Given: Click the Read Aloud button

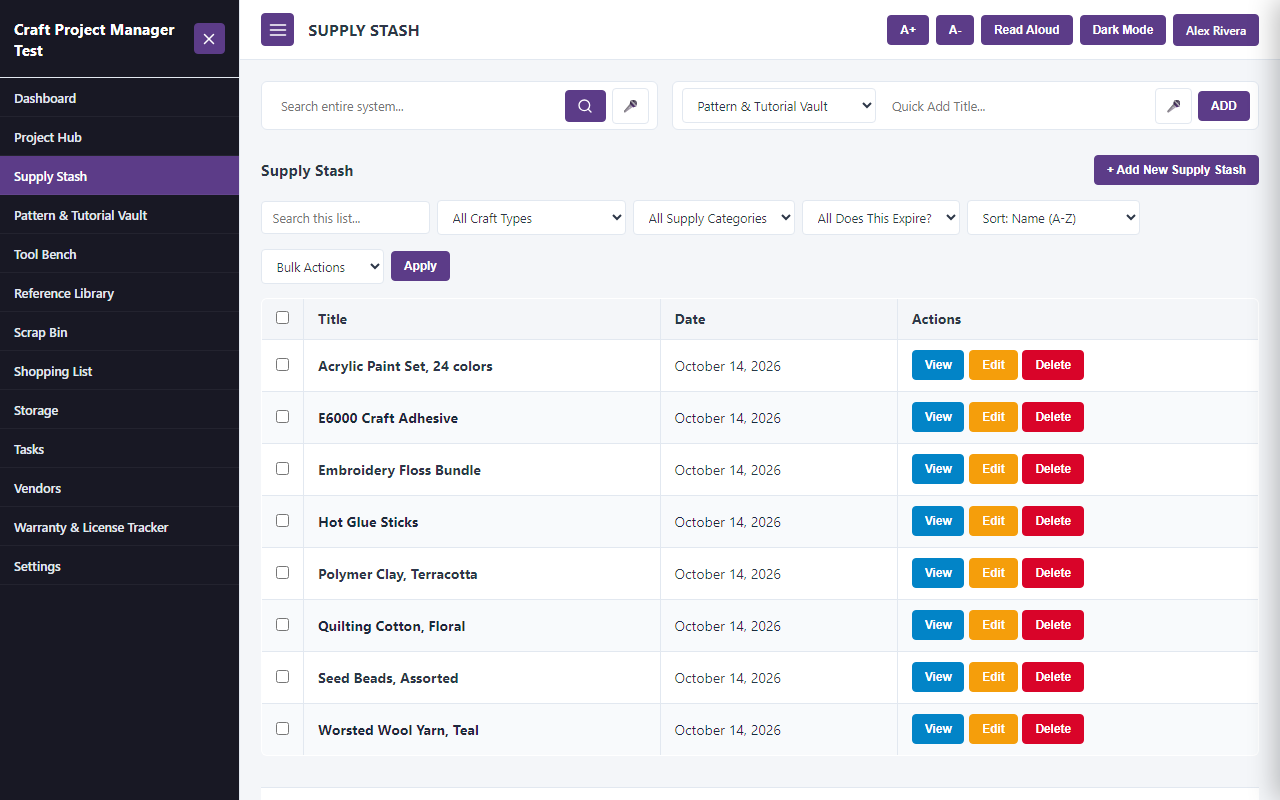Looking at the screenshot, I should coord(1027,30).
